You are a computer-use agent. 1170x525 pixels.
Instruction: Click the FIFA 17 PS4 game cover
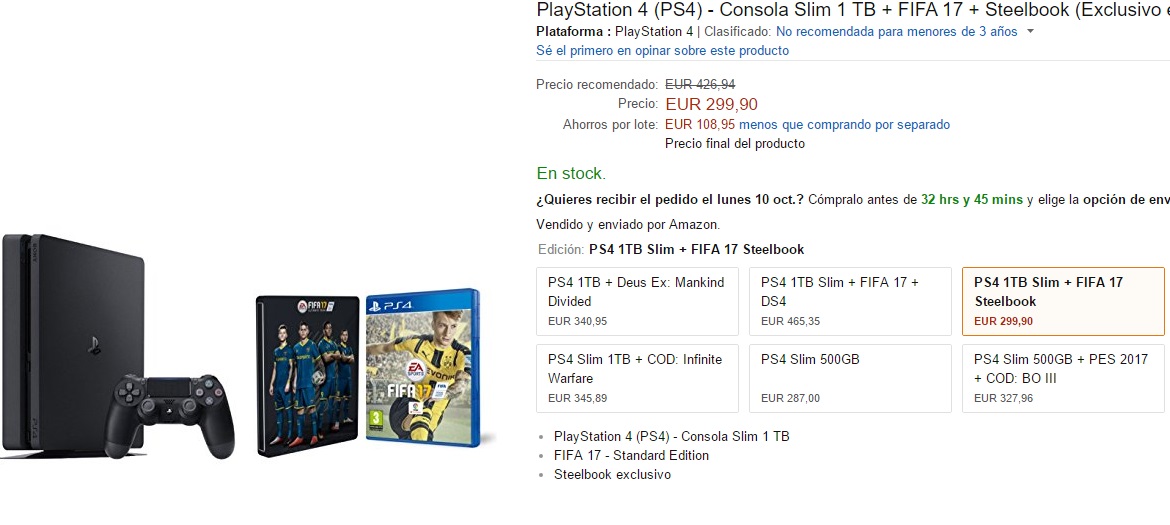point(422,366)
